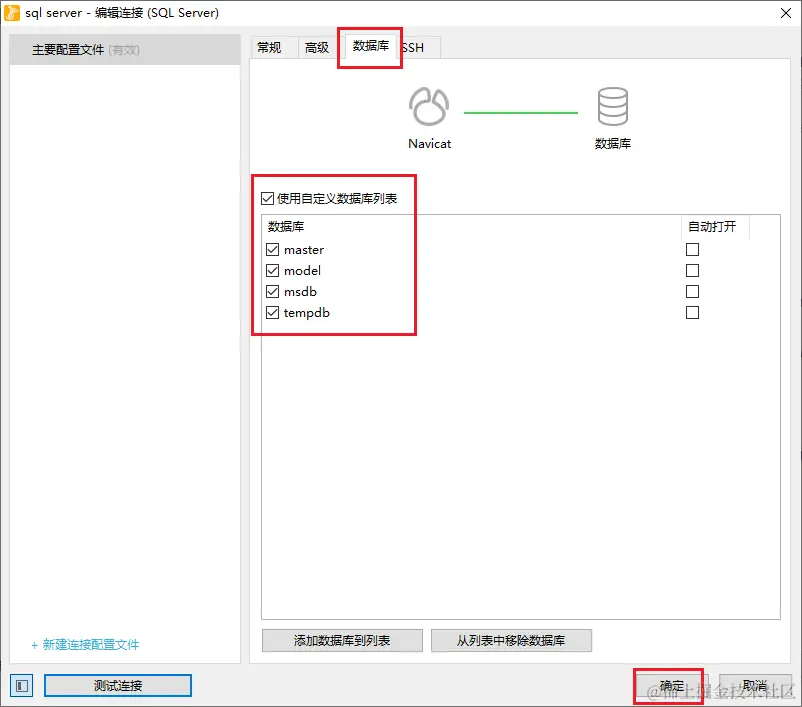Confirm with the 确定 button
The width and height of the screenshot is (802, 707).
671,686
